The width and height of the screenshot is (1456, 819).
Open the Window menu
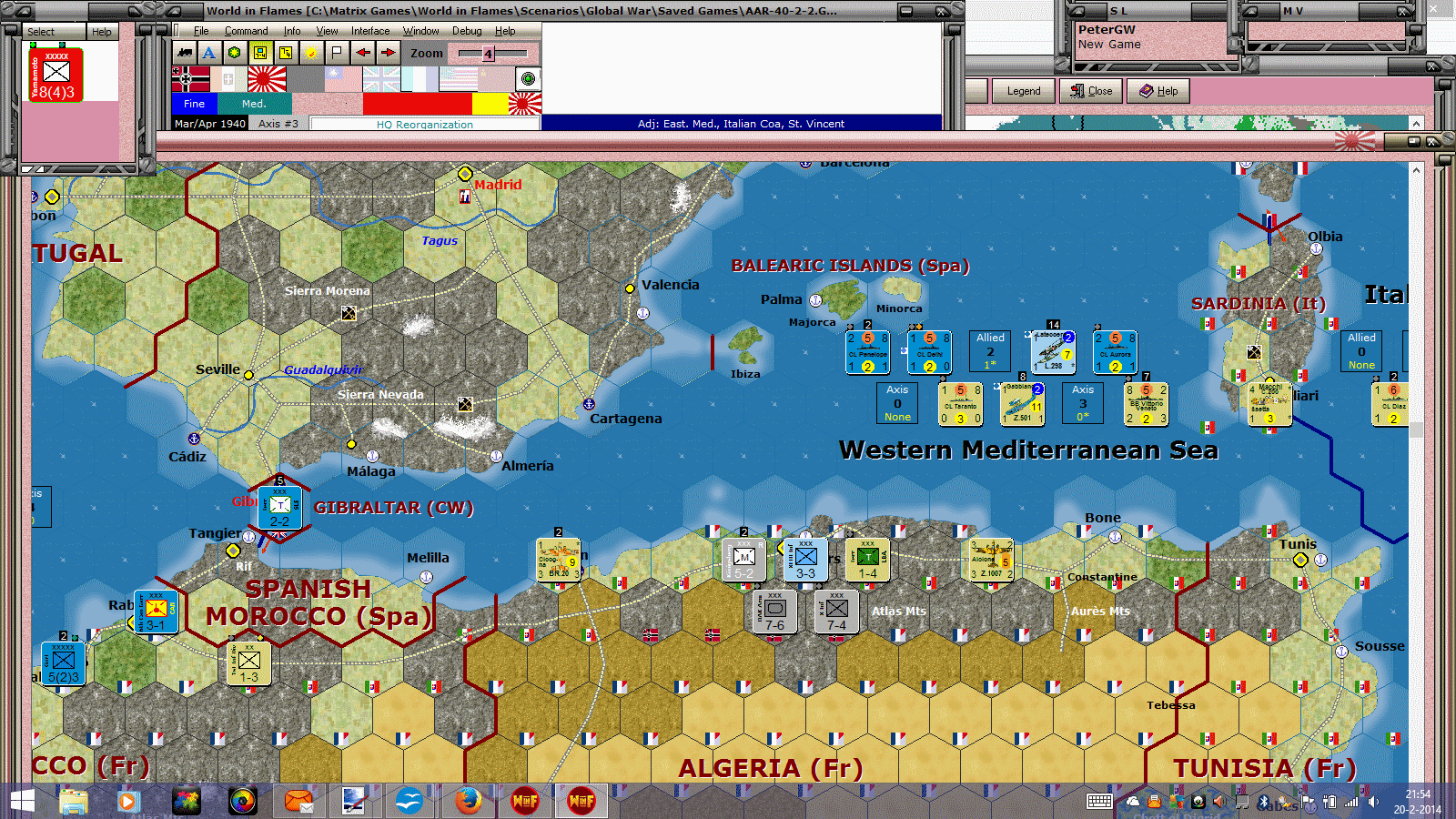[421, 31]
